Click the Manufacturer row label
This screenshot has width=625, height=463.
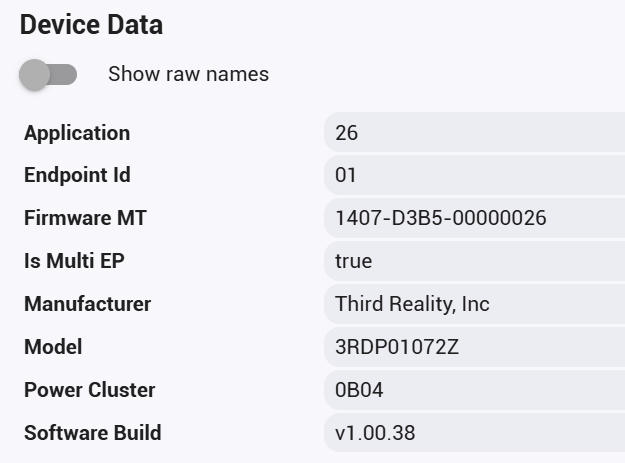(x=87, y=304)
